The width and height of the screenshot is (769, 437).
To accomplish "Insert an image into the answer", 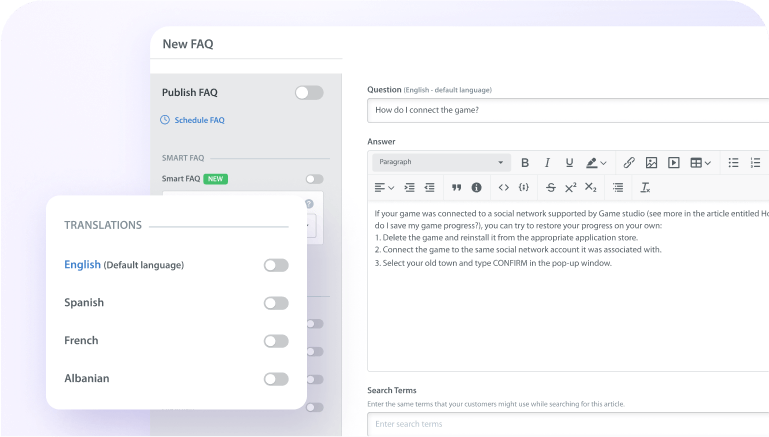I will point(651,162).
